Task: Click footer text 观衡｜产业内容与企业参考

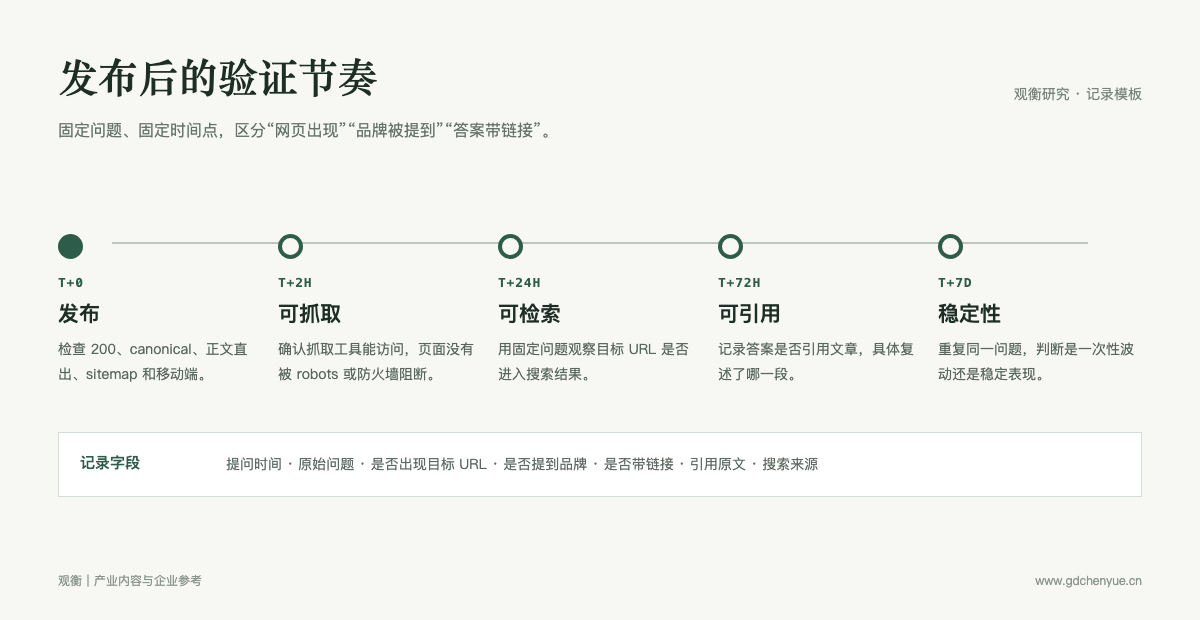Action: coord(130,580)
